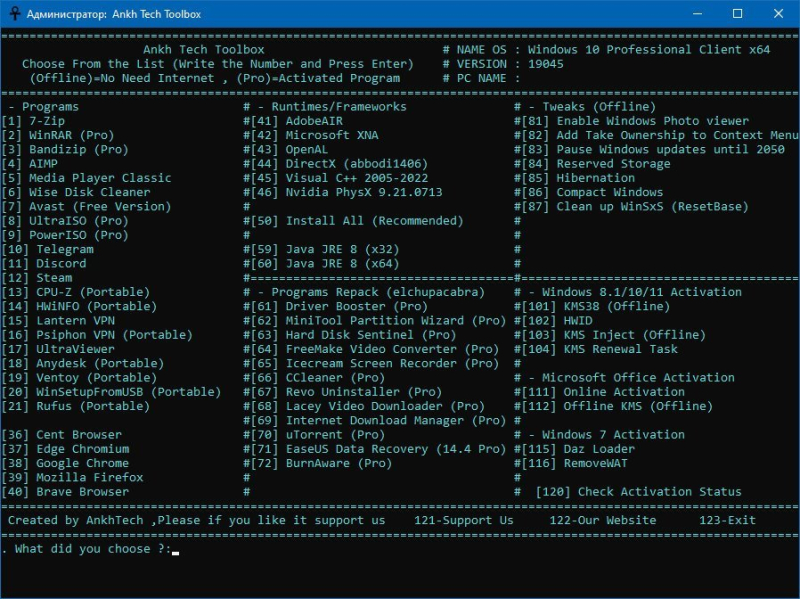The height and width of the screenshot is (599, 800).
Task: Maximize the Ankh Tech Toolbox console window
Action: pyautogui.click(x=738, y=14)
